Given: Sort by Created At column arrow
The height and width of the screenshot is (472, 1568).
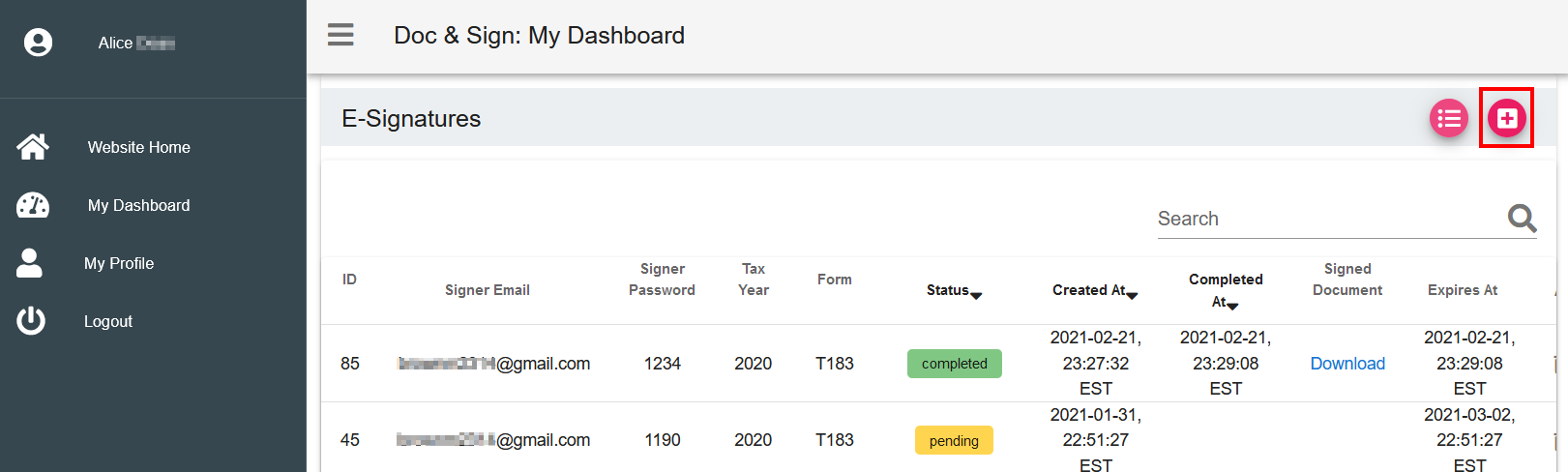Looking at the screenshot, I should click(x=1132, y=295).
